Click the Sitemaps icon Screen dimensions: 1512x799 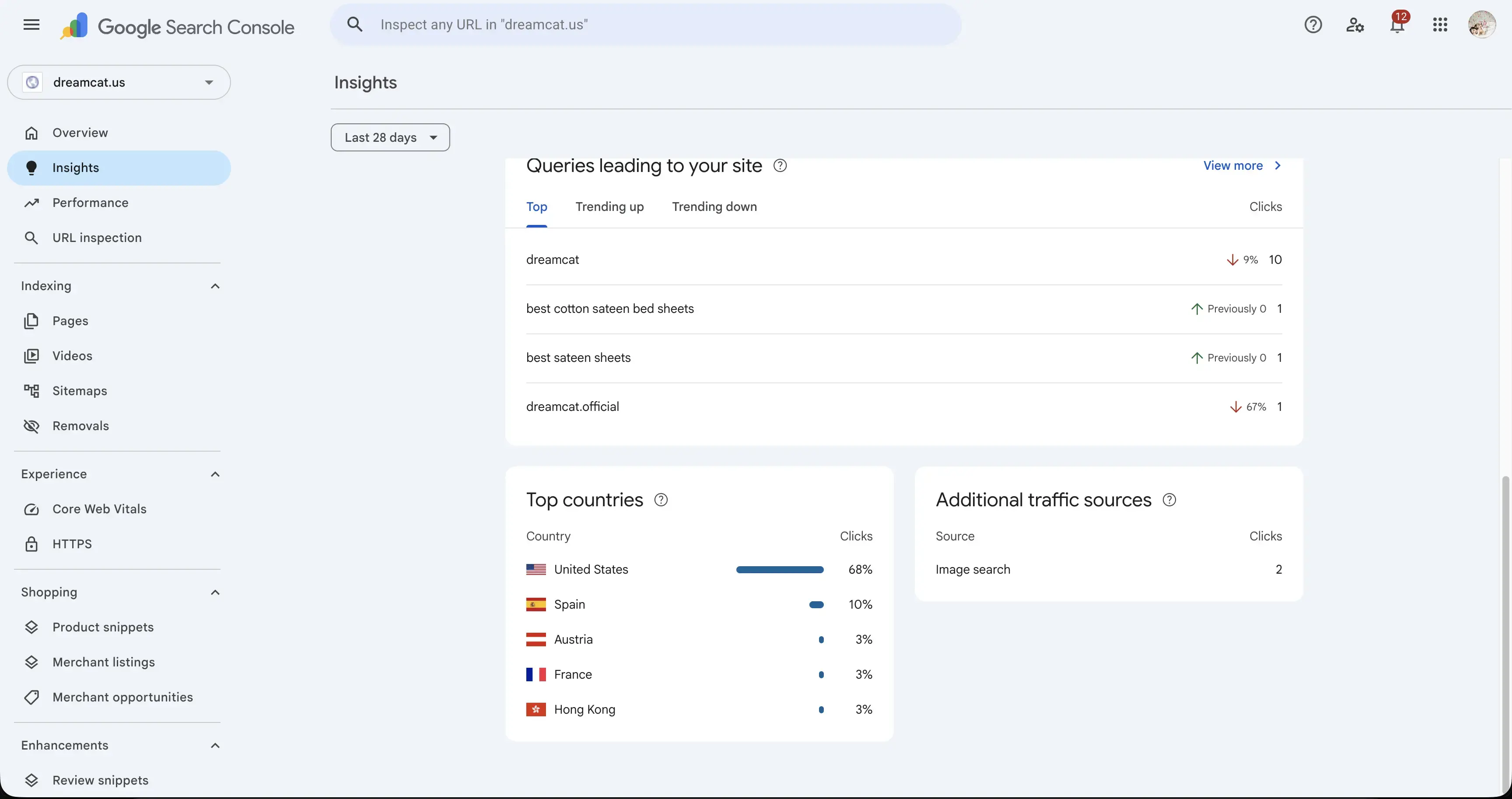[x=31, y=391]
